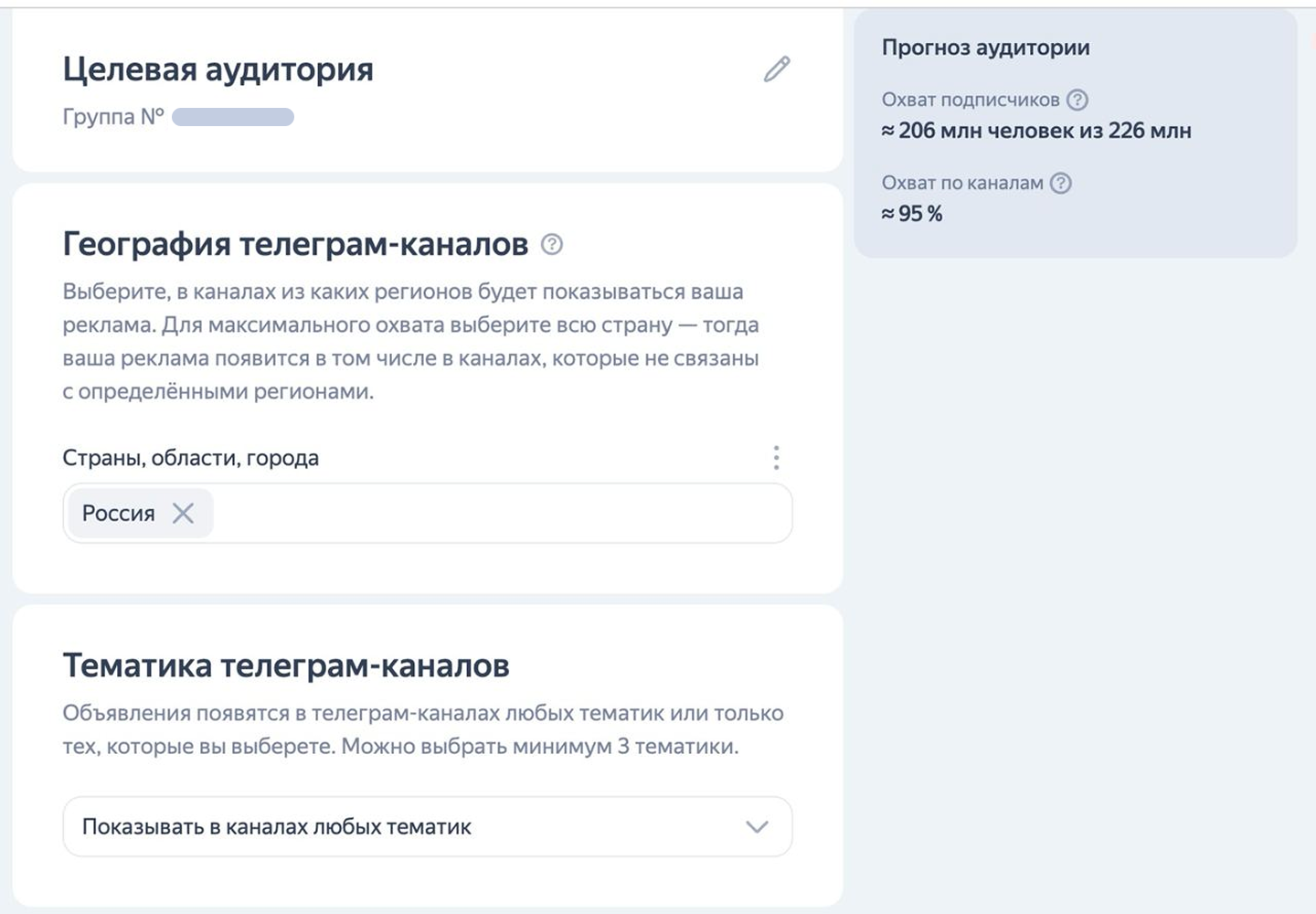The height and width of the screenshot is (914, 1316).
Task: Click the dropdown chevron arrow
Action: point(757,827)
